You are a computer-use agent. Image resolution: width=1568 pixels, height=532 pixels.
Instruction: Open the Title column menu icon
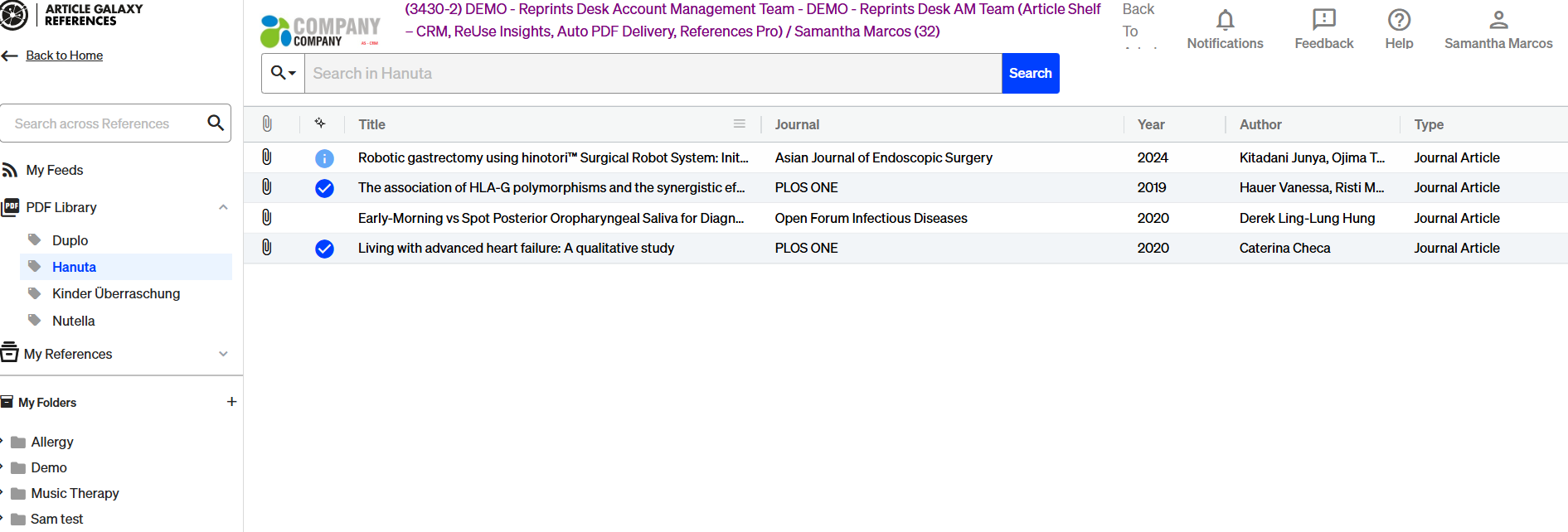[739, 124]
